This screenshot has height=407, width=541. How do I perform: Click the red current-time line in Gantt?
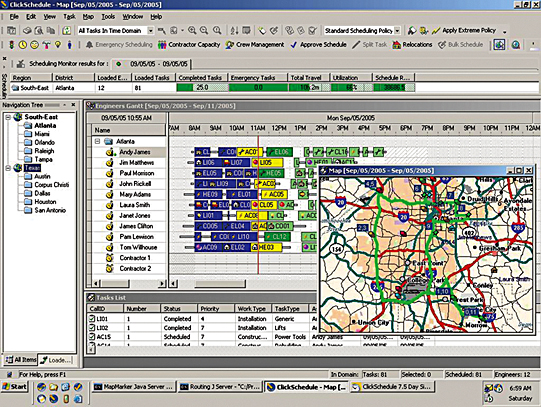coord(258,206)
